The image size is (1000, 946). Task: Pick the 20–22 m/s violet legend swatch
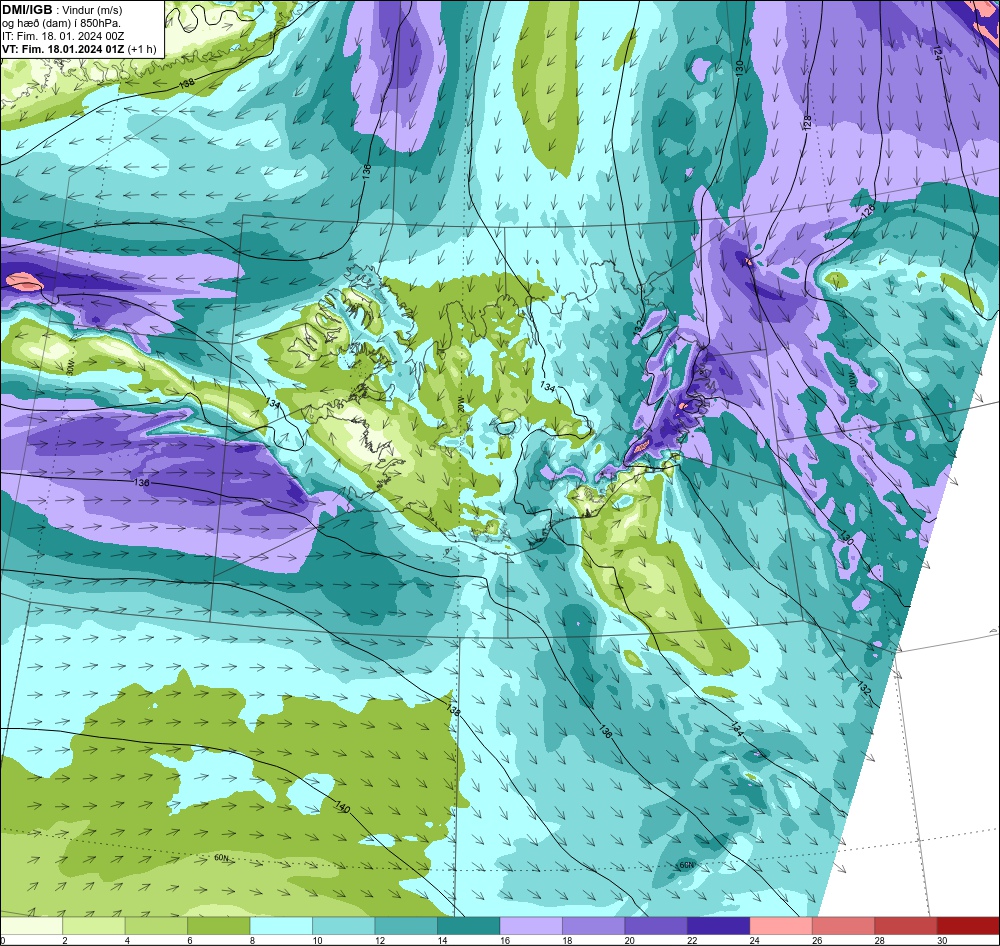coord(656,926)
